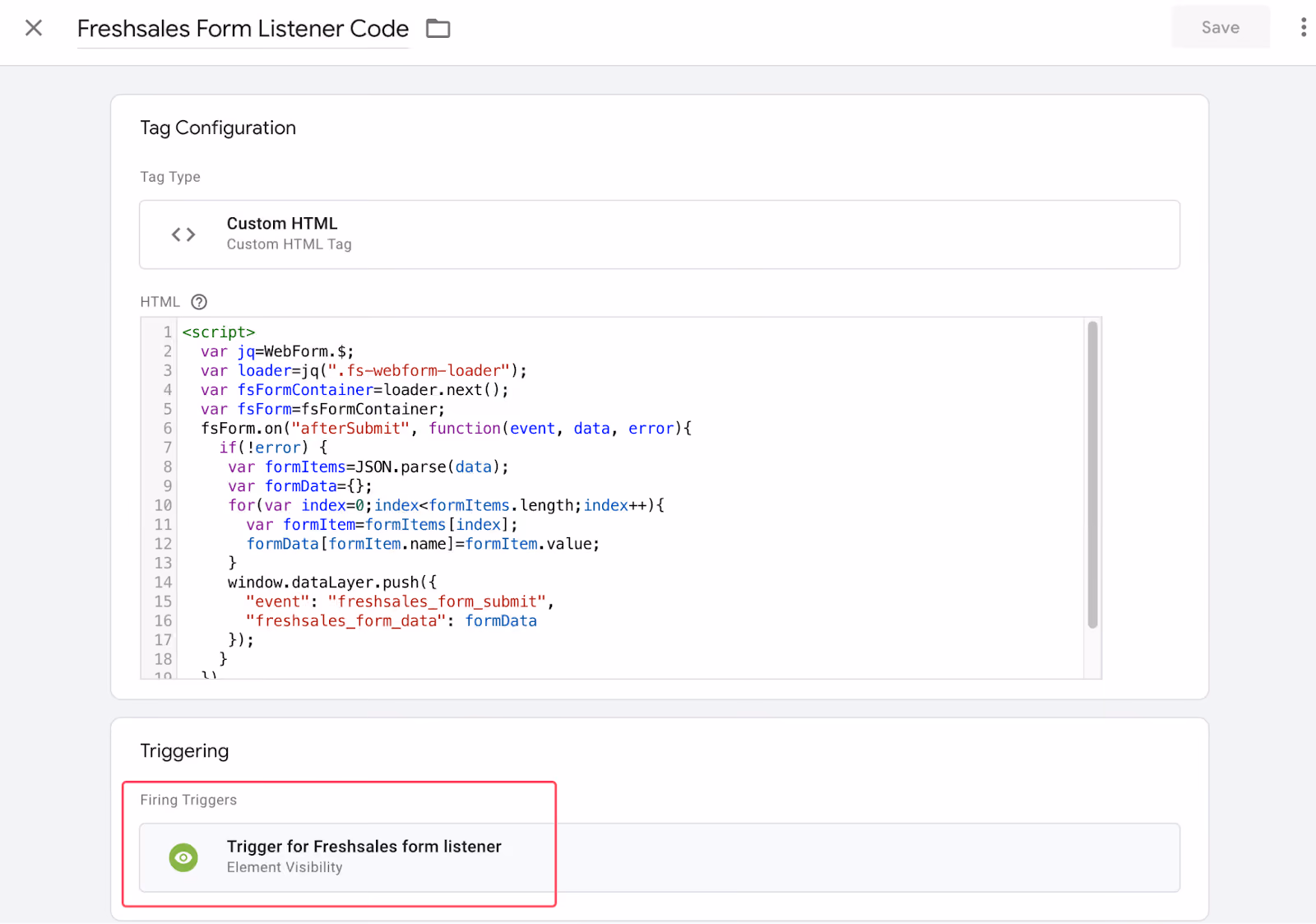Image resolution: width=1316 pixels, height=924 pixels.
Task: Click the HTML help question mark icon
Action: 199,302
